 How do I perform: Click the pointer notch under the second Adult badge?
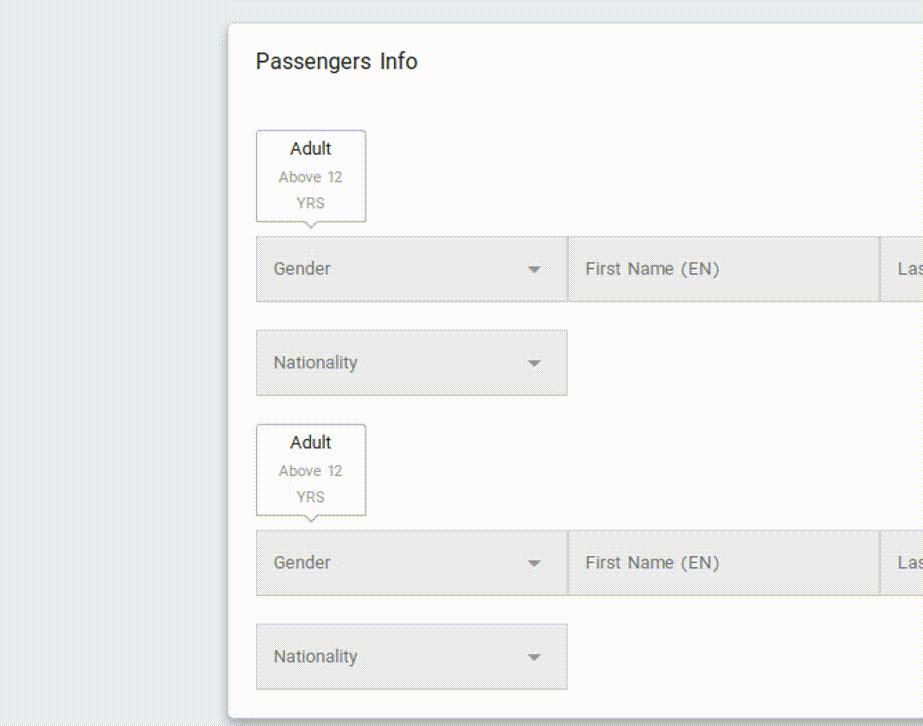coord(310,519)
